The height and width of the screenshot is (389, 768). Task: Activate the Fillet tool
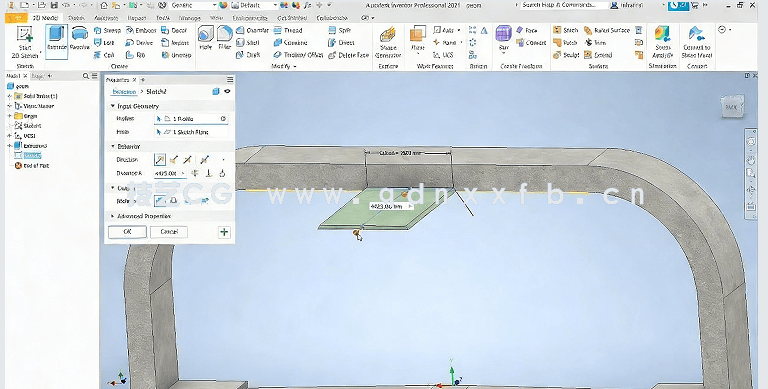(x=224, y=38)
